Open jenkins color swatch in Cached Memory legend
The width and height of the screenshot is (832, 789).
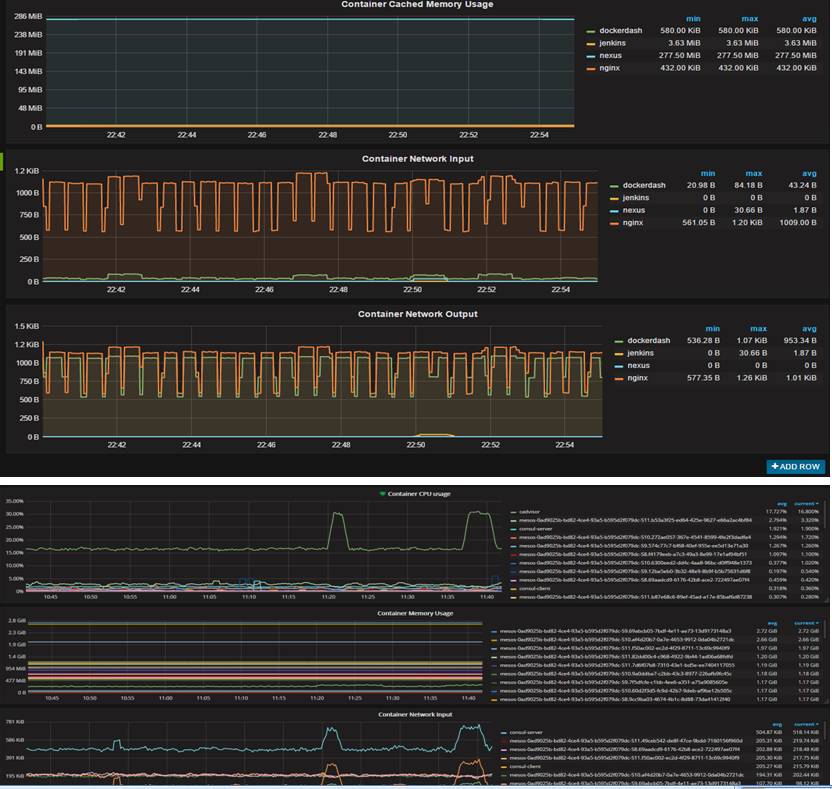pyautogui.click(x=591, y=44)
